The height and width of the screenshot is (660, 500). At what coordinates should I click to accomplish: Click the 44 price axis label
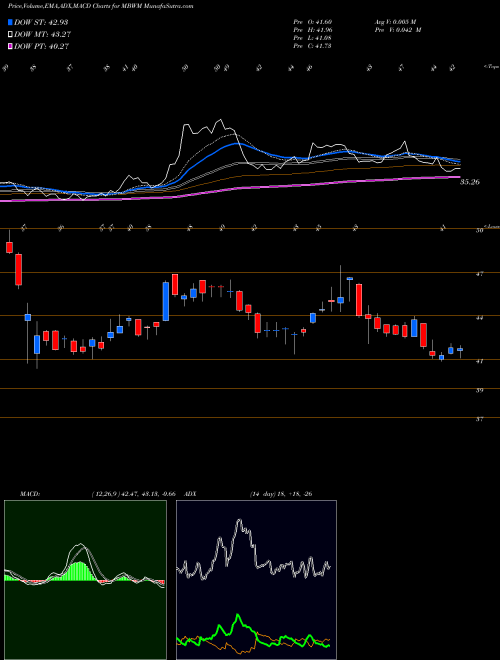[479, 318]
